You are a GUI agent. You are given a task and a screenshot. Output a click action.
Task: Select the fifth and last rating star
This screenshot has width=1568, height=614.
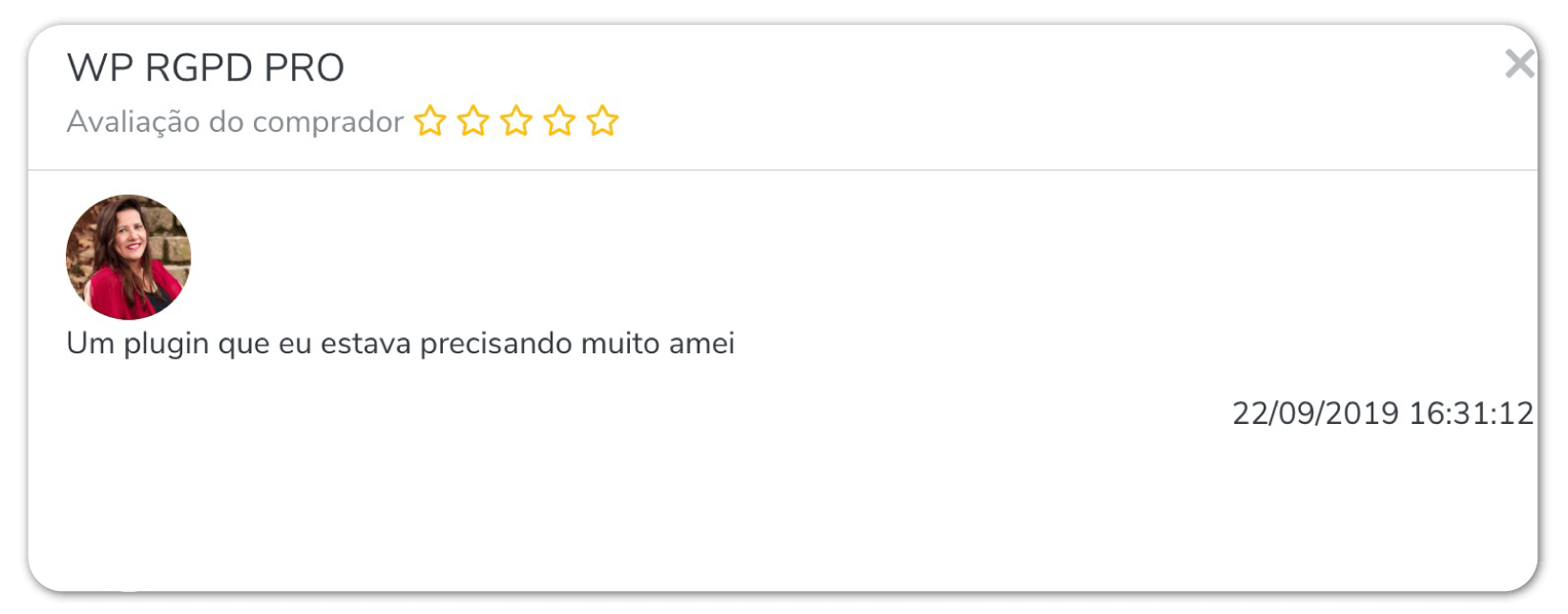point(602,121)
